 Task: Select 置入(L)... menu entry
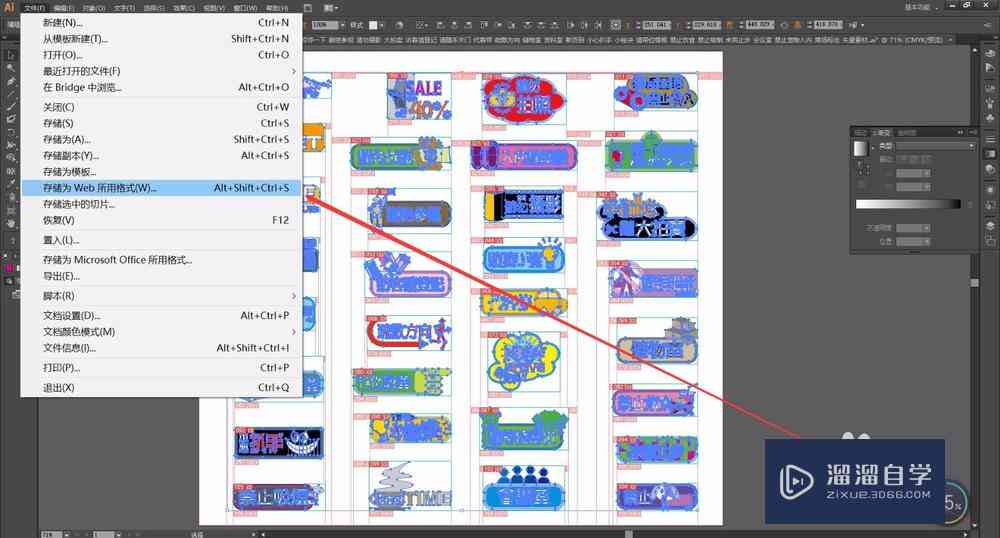point(161,240)
